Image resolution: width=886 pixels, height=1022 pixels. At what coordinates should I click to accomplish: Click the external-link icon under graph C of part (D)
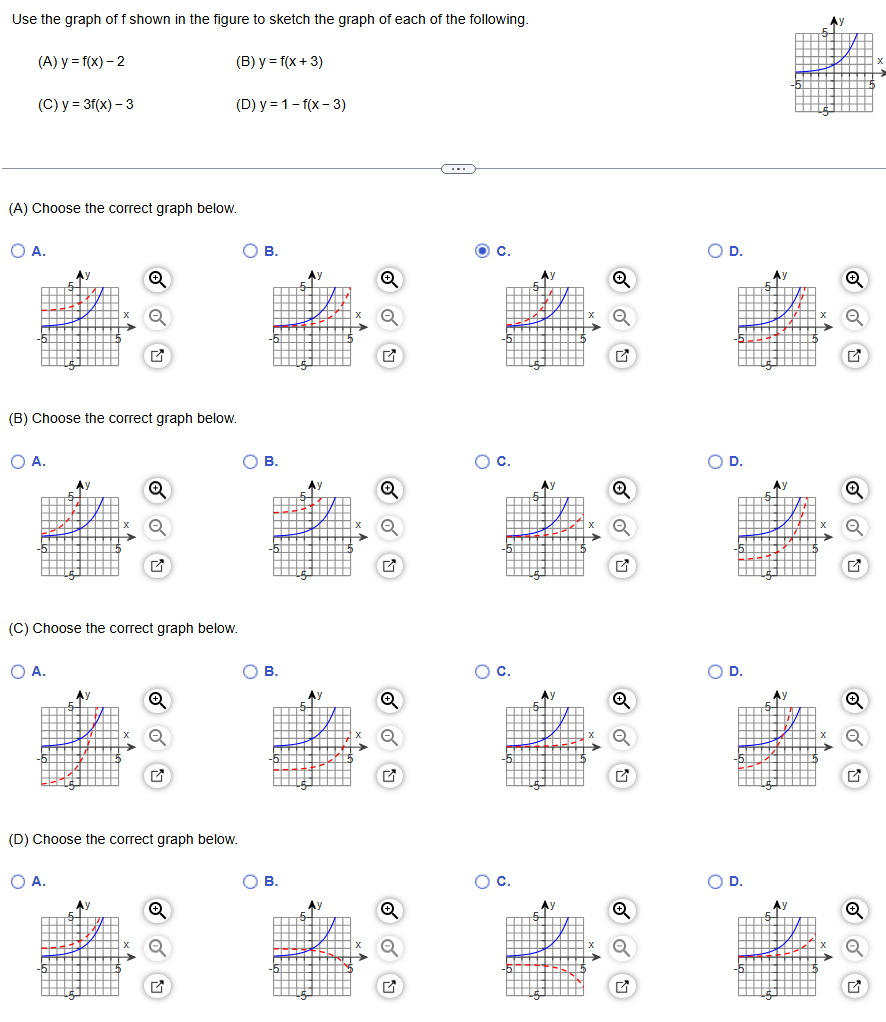point(621,986)
